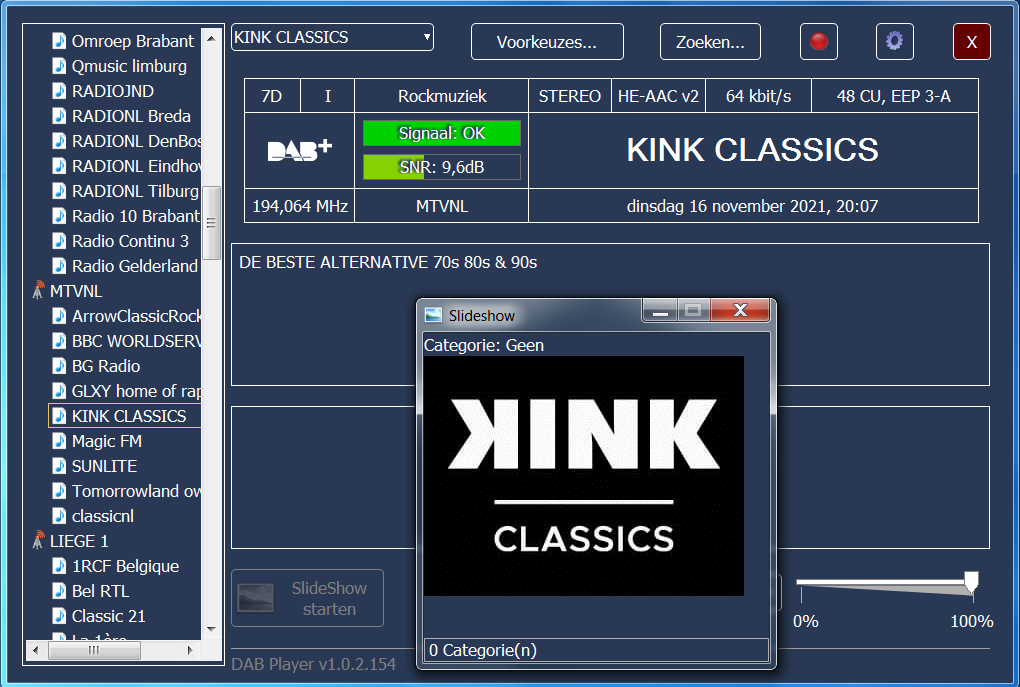Screen dimensions: 1020x687
Task: Click music note icon beside Magic FM
Action: coord(59,440)
